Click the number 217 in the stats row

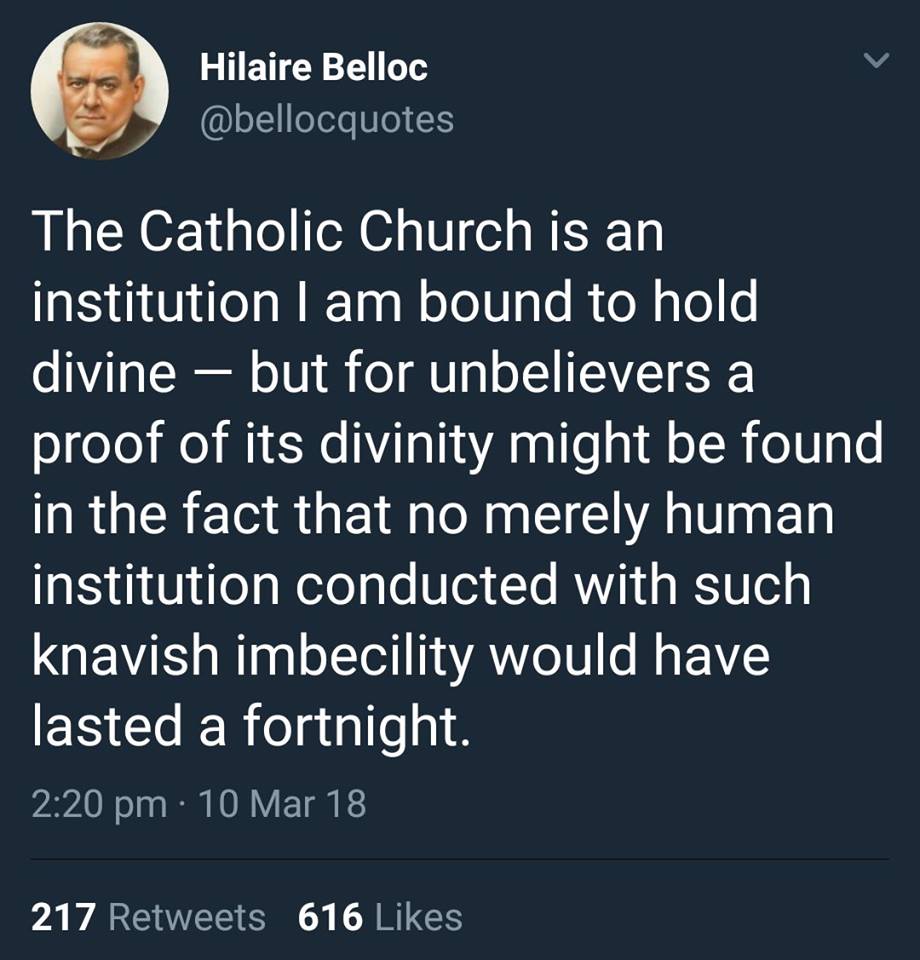[x=64, y=917]
